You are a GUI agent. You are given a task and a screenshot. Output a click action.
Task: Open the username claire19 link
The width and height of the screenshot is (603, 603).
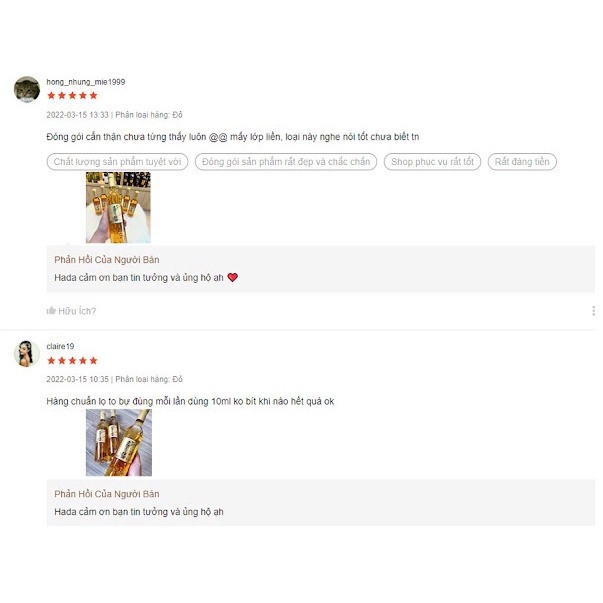60,346
